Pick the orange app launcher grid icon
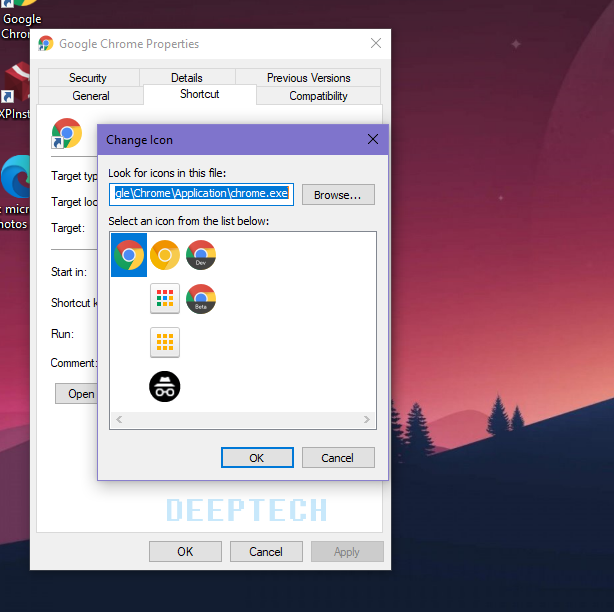 (x=165, y=342)
